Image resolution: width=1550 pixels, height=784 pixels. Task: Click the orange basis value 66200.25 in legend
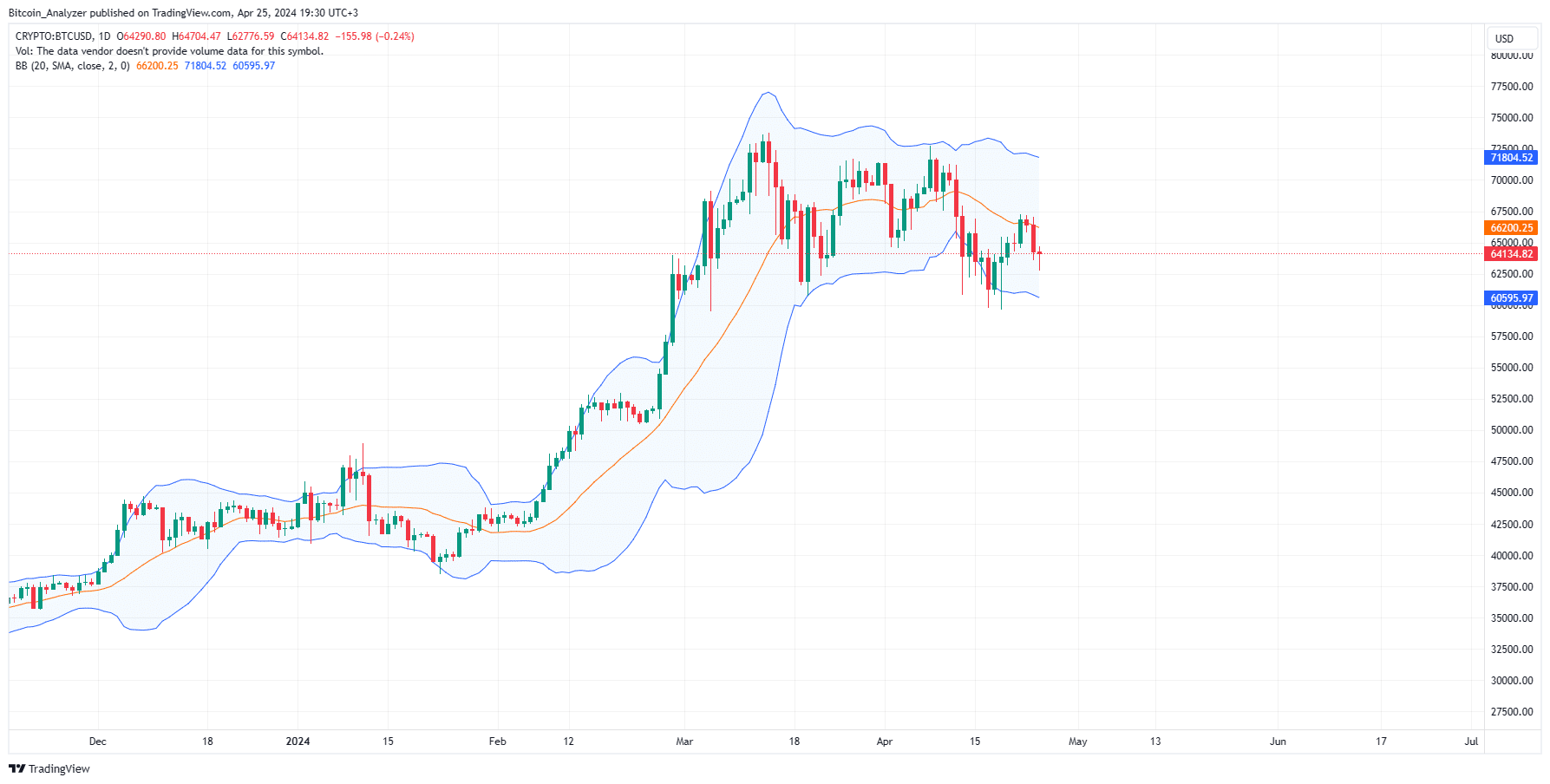[157, 66]
